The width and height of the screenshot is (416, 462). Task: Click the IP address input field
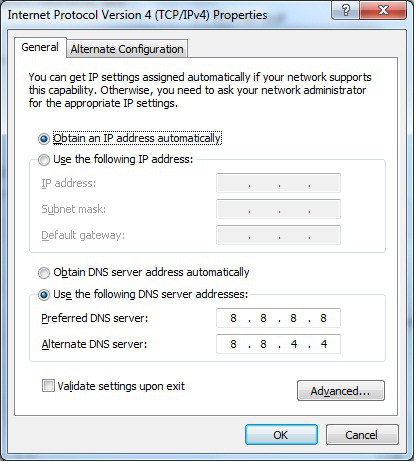(278, 183)
